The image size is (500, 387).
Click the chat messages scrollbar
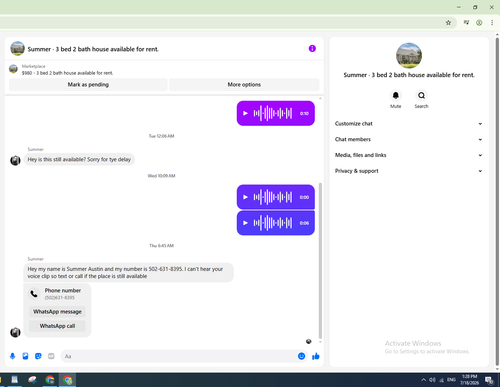320,260
